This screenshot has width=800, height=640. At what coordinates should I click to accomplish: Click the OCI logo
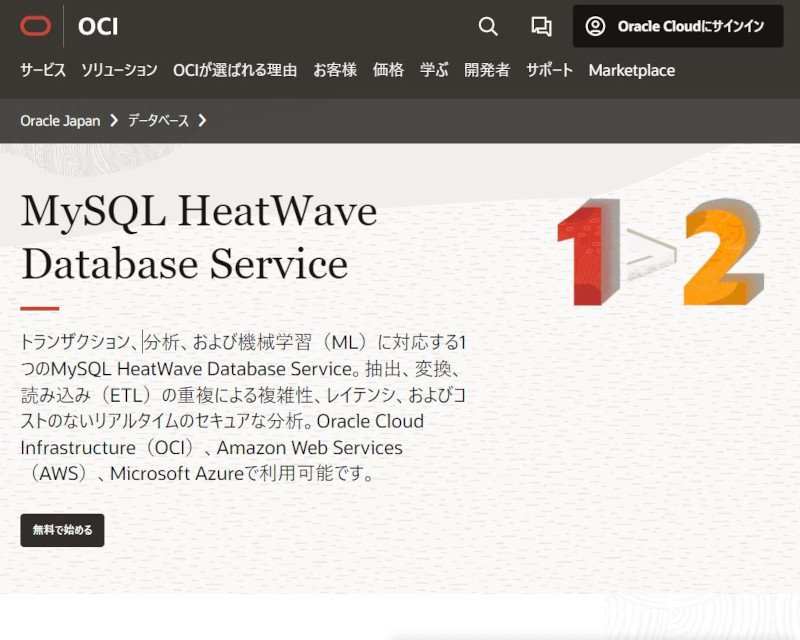[x=98, y=27]
